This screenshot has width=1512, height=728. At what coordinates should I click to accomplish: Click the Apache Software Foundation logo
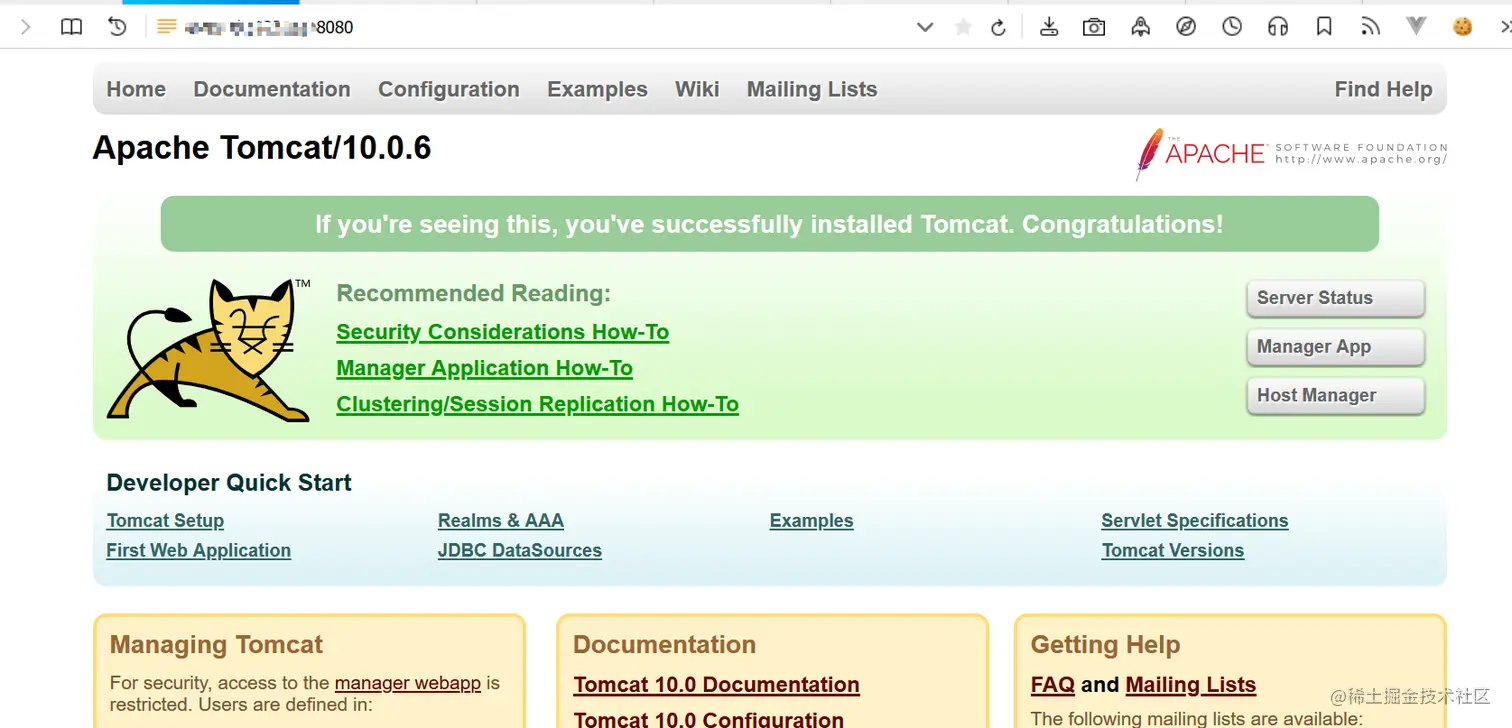1291,153
